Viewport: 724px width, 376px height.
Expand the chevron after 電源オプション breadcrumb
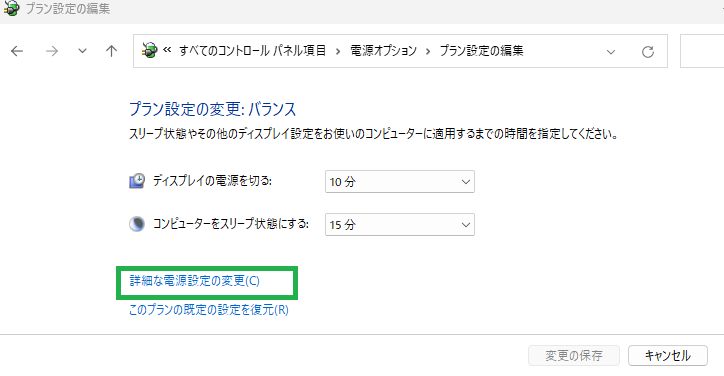428,51
